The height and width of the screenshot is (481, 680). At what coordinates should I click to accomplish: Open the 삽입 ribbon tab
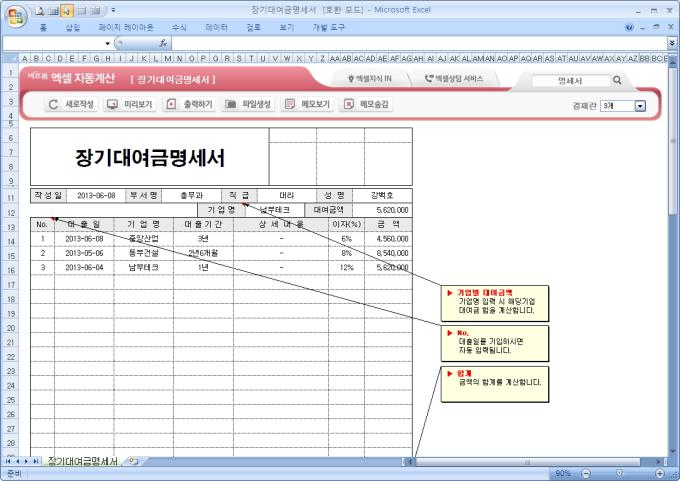(72, 27)
